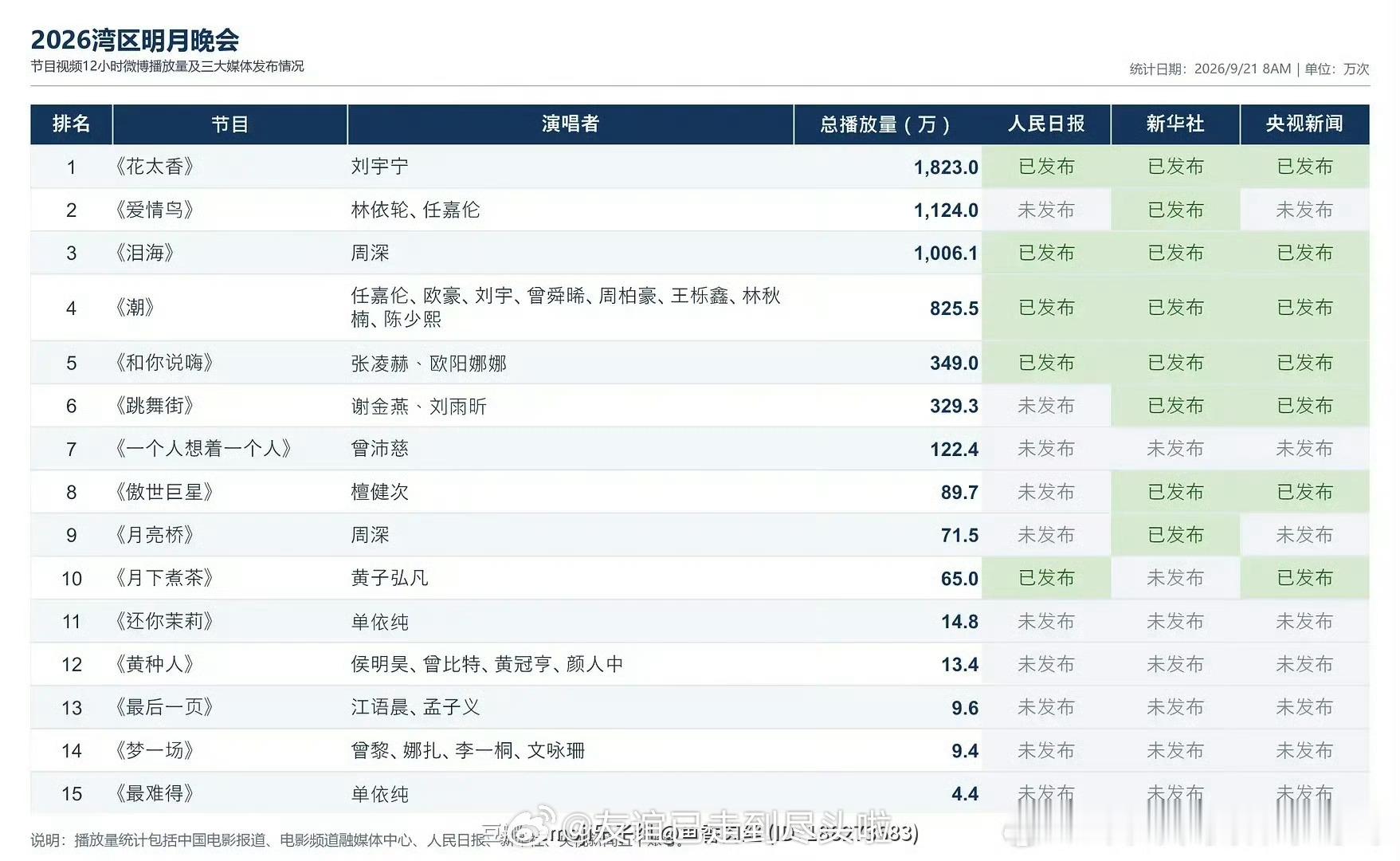Click the play count 825.5
The width and height of the screenshot is (1400, 861).
pos(954,309)
